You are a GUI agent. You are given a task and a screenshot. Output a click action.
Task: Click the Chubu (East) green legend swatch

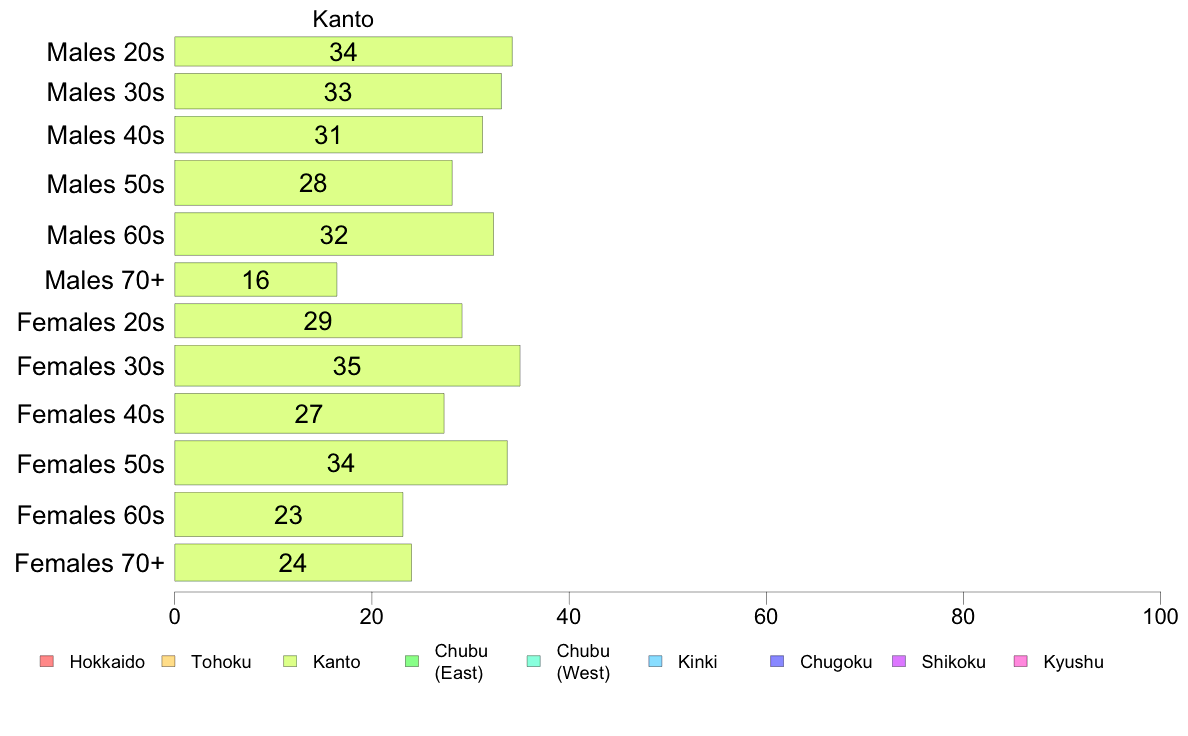tap(412, 661)
